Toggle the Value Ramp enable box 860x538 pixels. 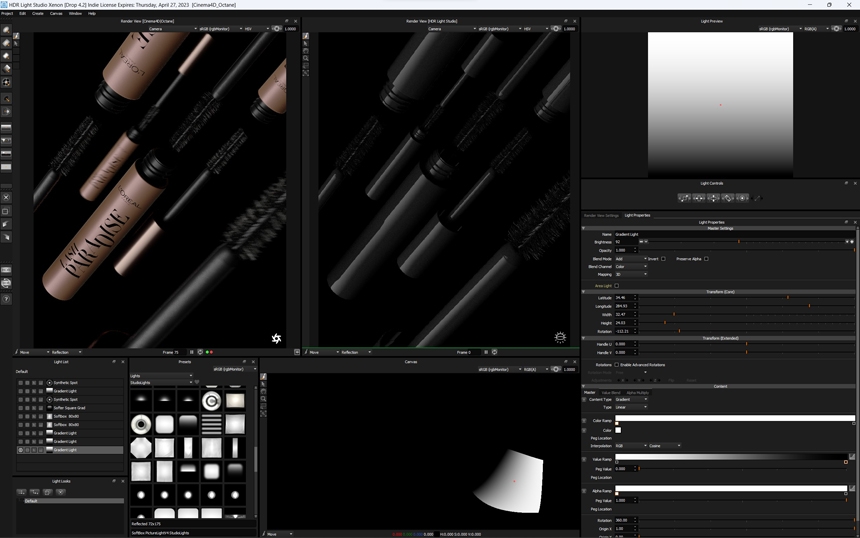[584, 459]
